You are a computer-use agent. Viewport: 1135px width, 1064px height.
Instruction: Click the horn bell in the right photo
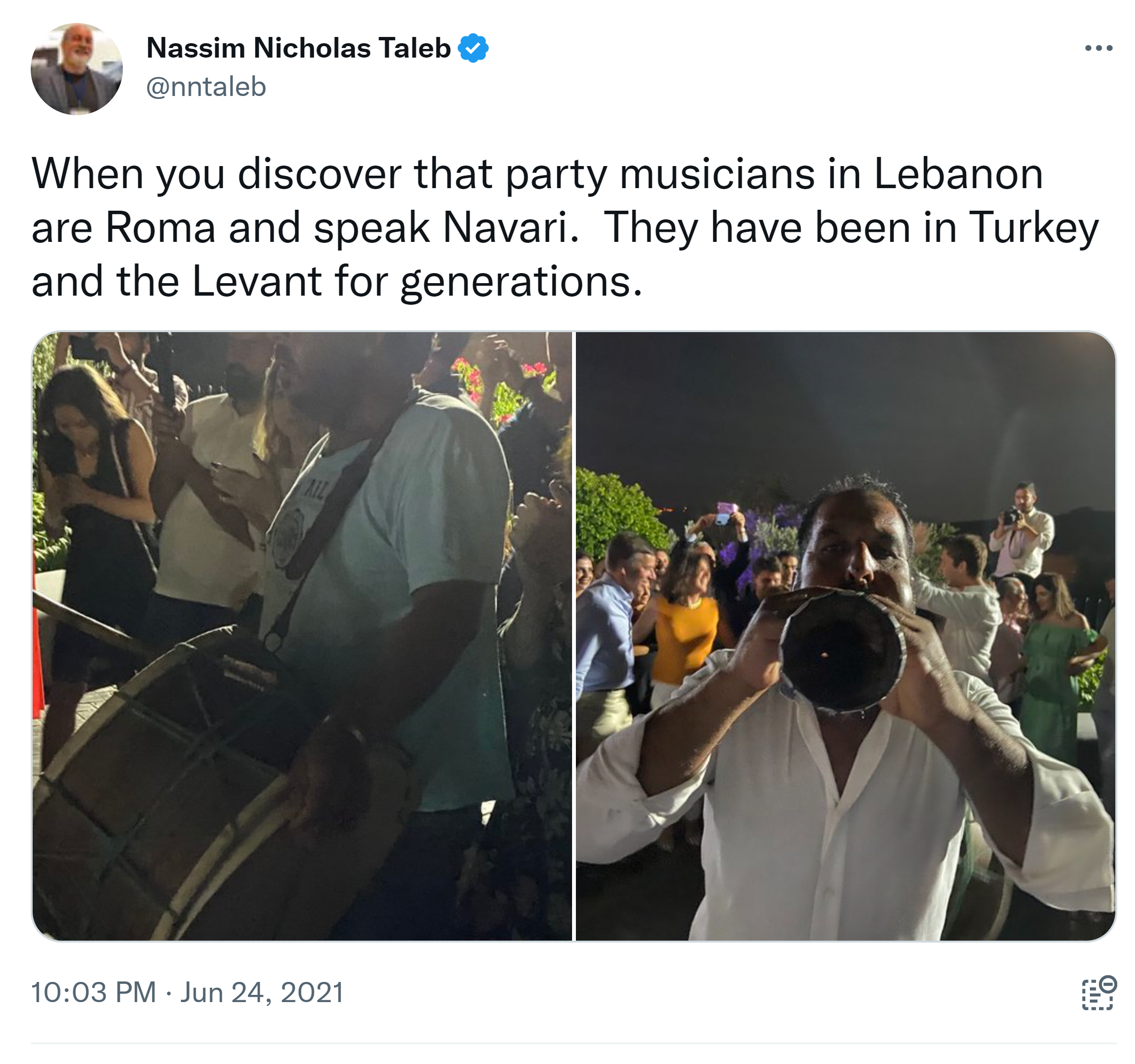pos(843,652)
